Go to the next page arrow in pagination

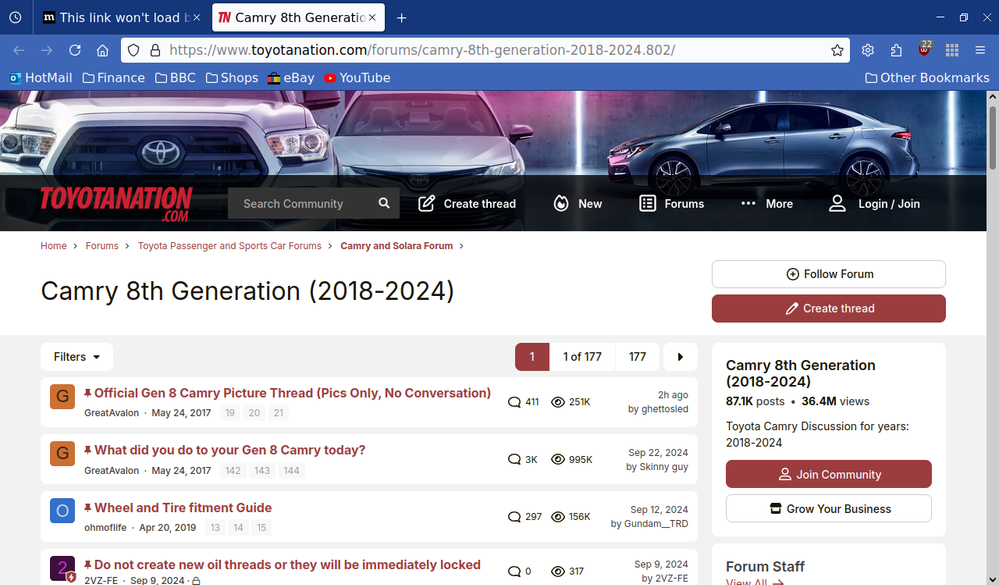pyautogui.click(x=680, y=357)
